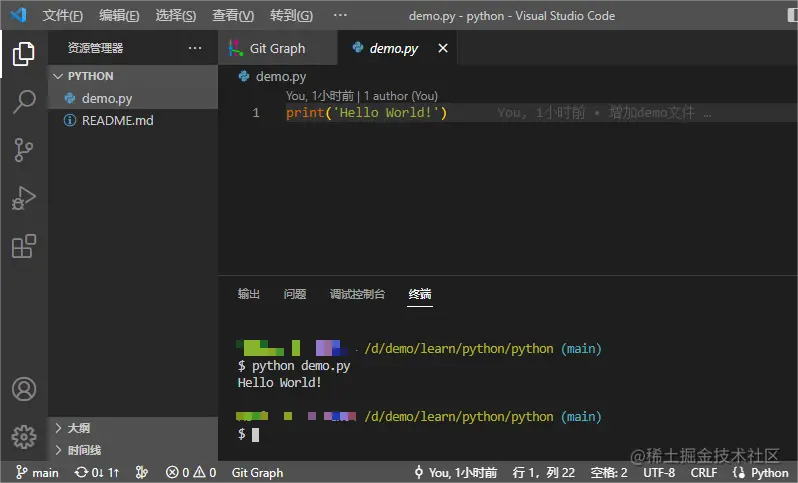Open problems via errors and warnings count
The image size is (798, 483).
(191, 473)
